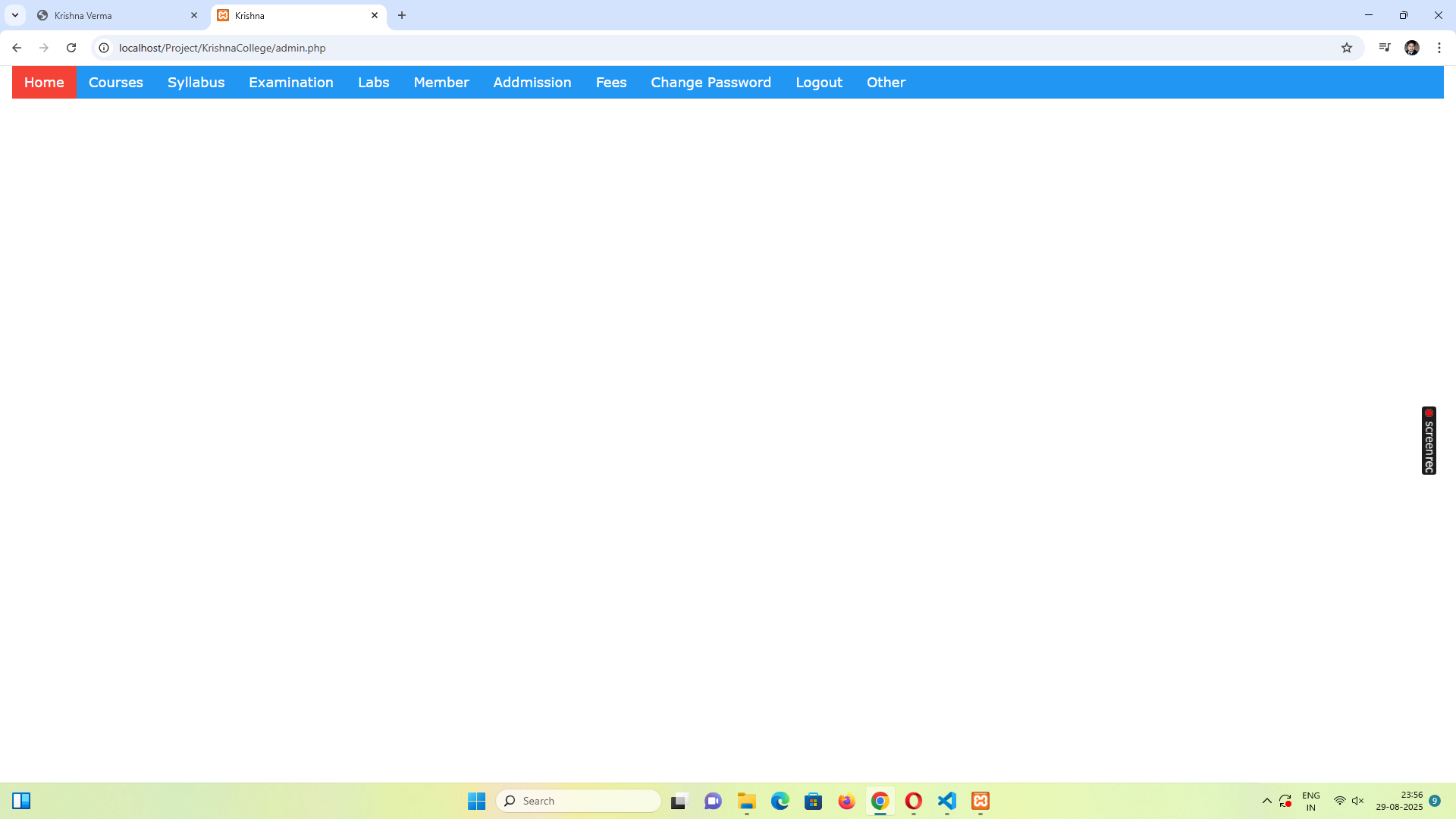
Task: Open the Windows widgets panel
Action: [x=21, y=801]
